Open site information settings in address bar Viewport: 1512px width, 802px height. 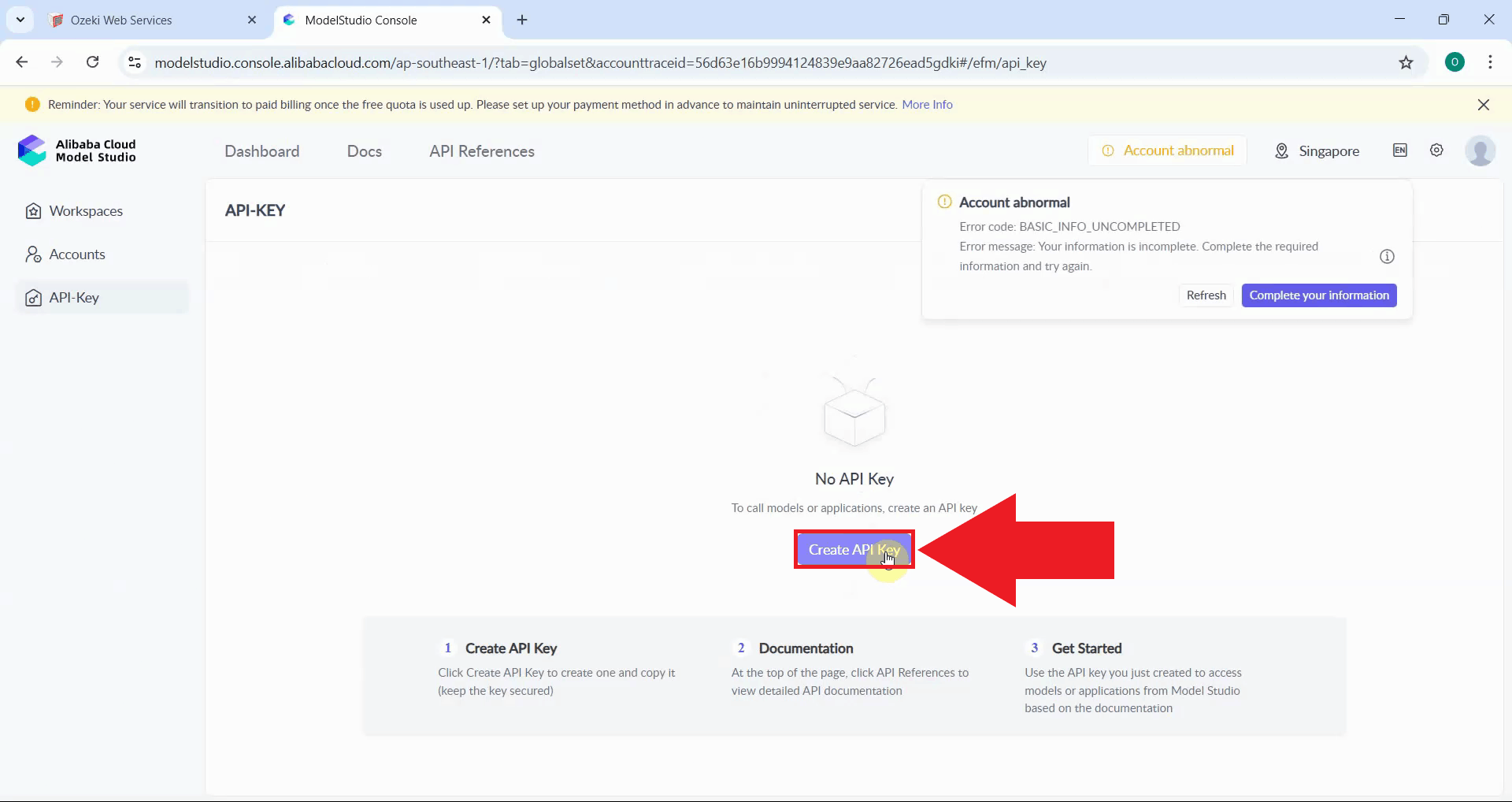134,63
